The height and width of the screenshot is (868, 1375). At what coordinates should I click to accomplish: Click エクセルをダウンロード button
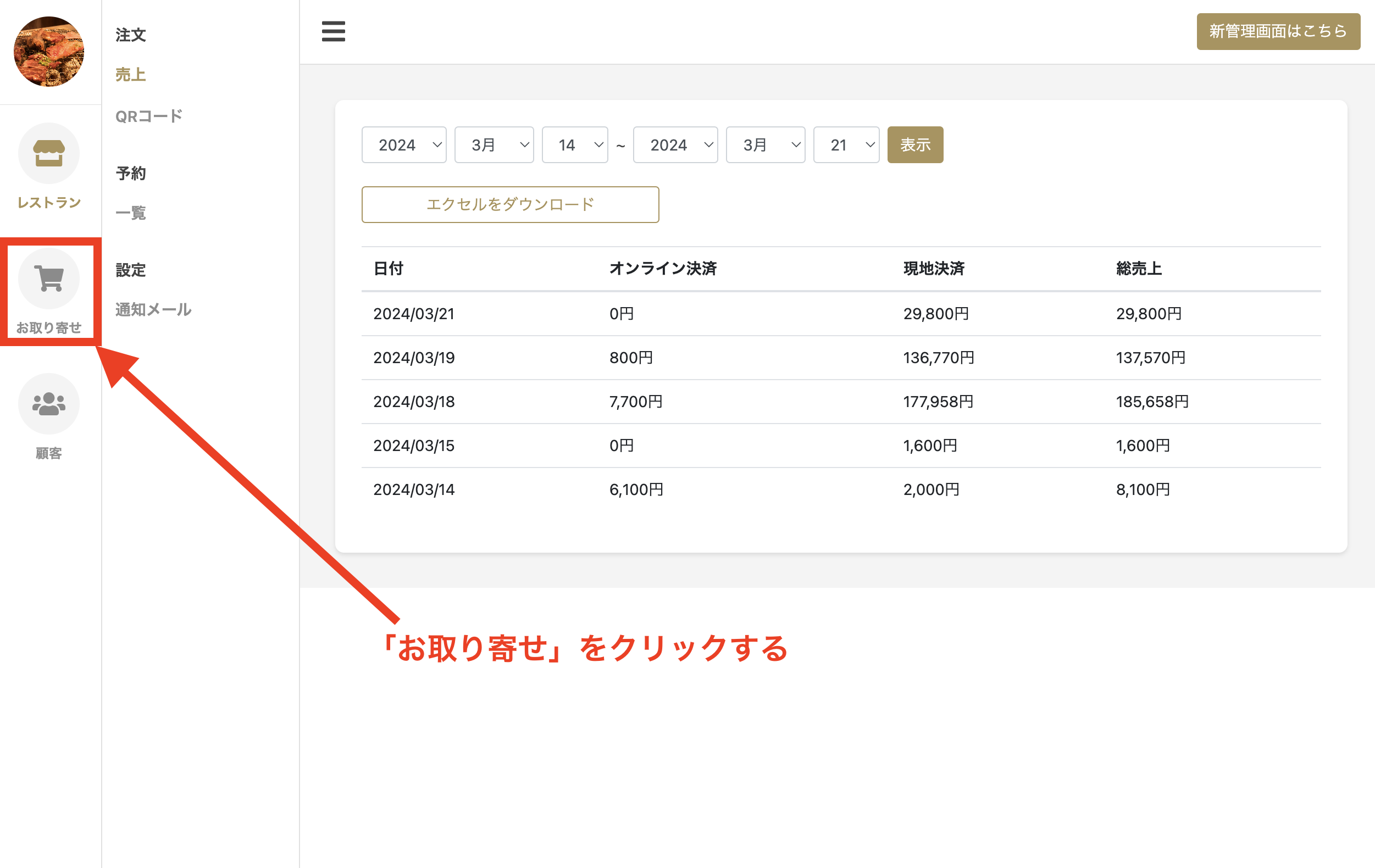[x=511, y=204]
